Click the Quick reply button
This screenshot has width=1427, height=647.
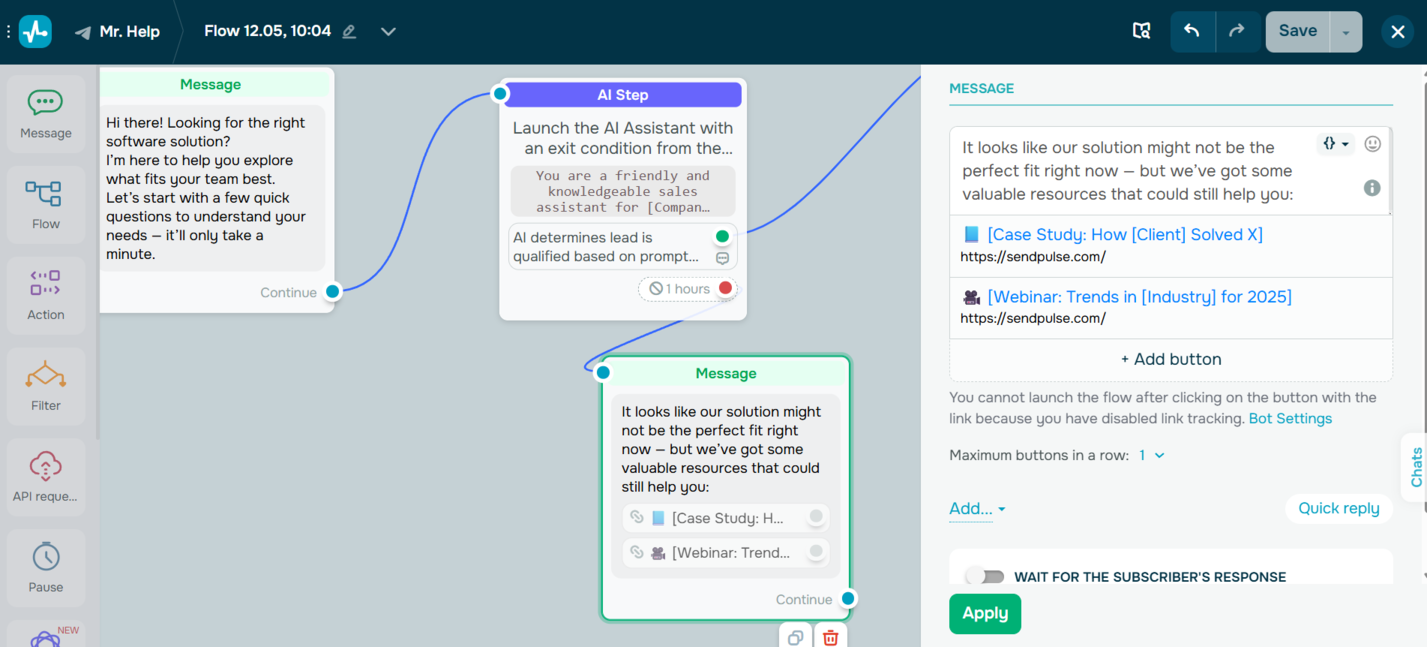coord(1338,508)
